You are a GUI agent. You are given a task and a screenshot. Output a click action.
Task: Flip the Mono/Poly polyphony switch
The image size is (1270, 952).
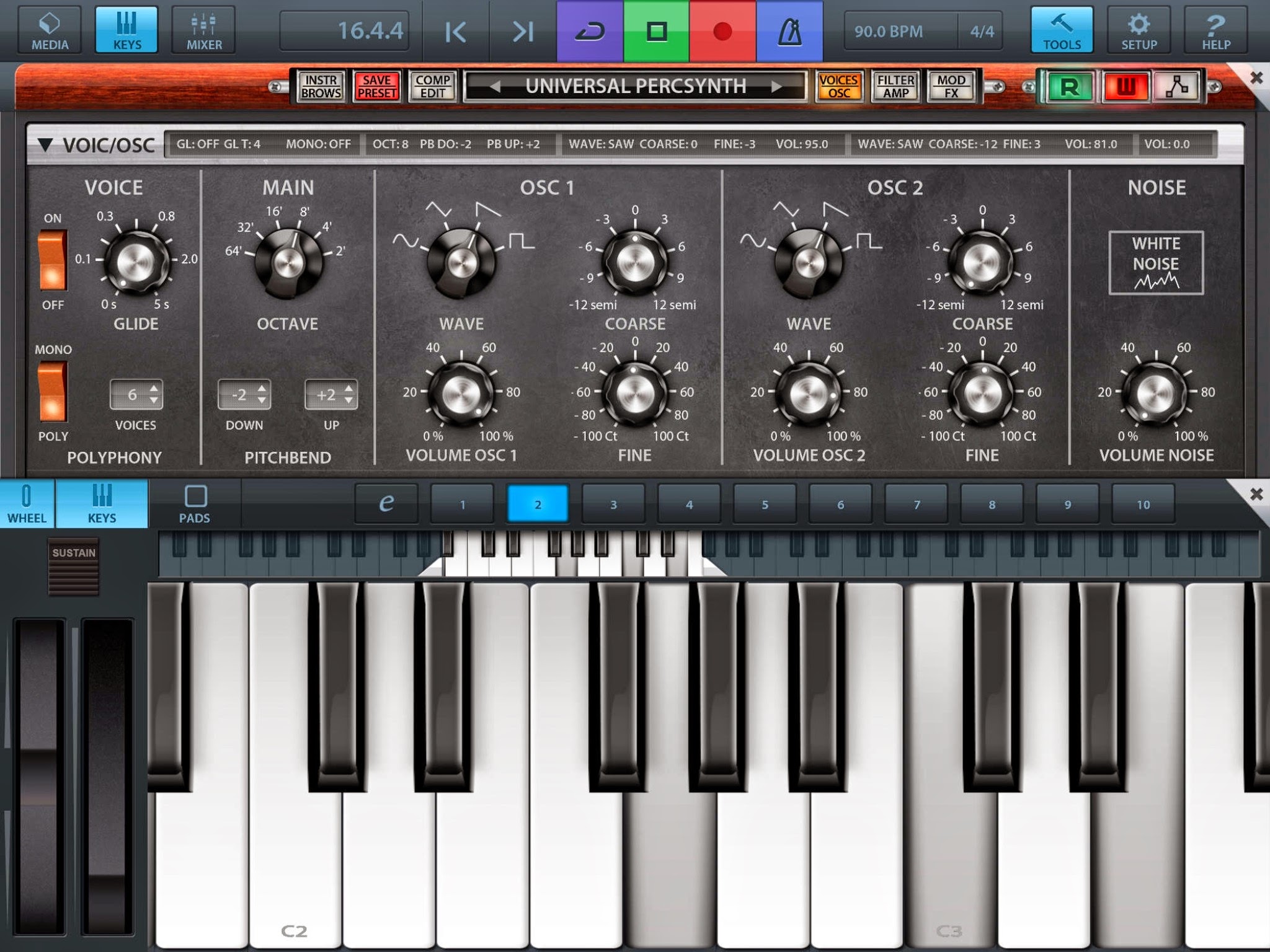53,392
